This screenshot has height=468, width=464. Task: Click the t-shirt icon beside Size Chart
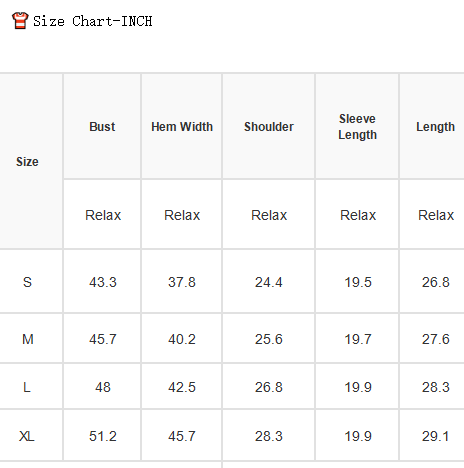click(x=20, y=21)
